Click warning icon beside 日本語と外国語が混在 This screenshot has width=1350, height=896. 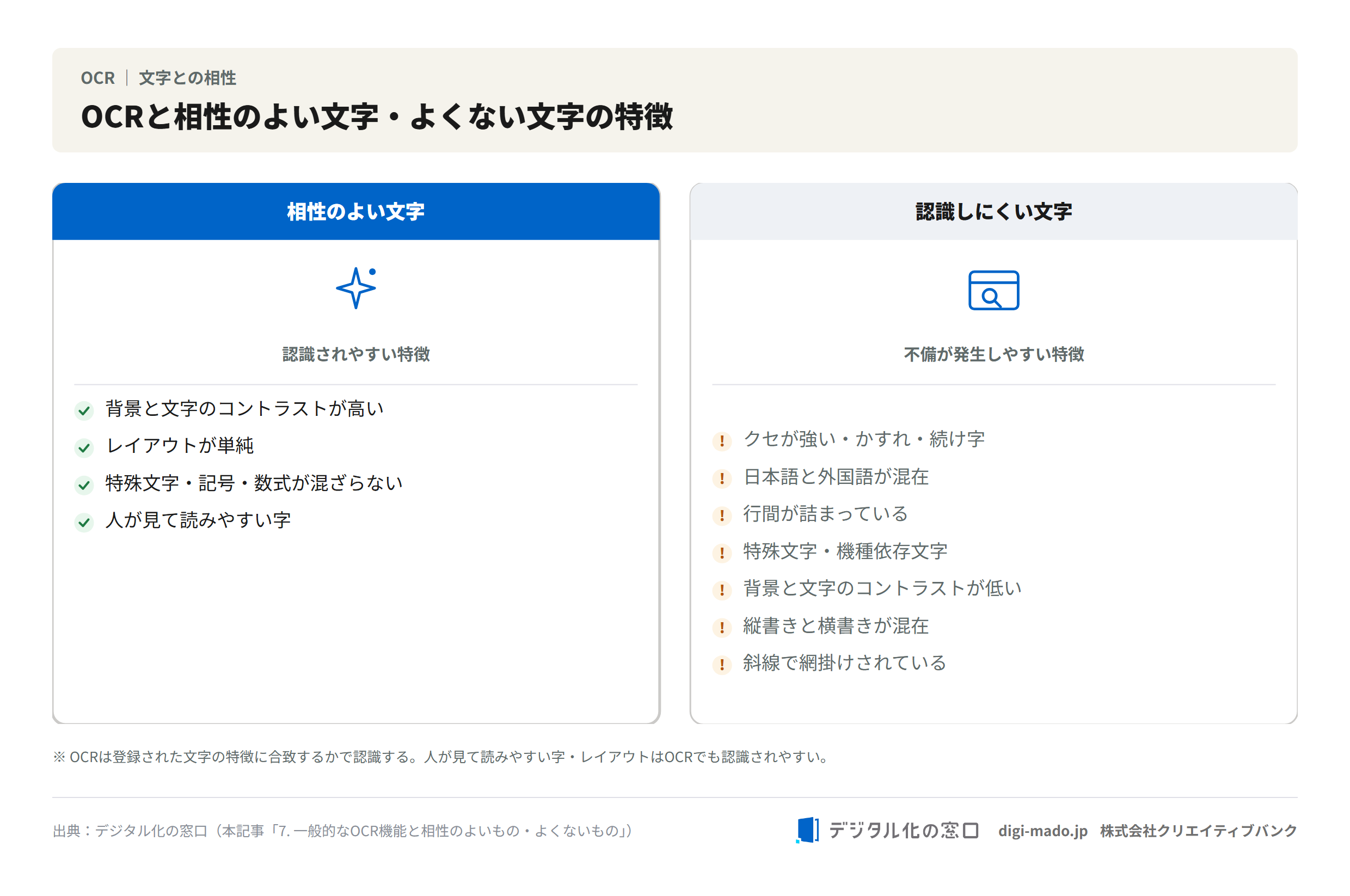click(722, 478)
